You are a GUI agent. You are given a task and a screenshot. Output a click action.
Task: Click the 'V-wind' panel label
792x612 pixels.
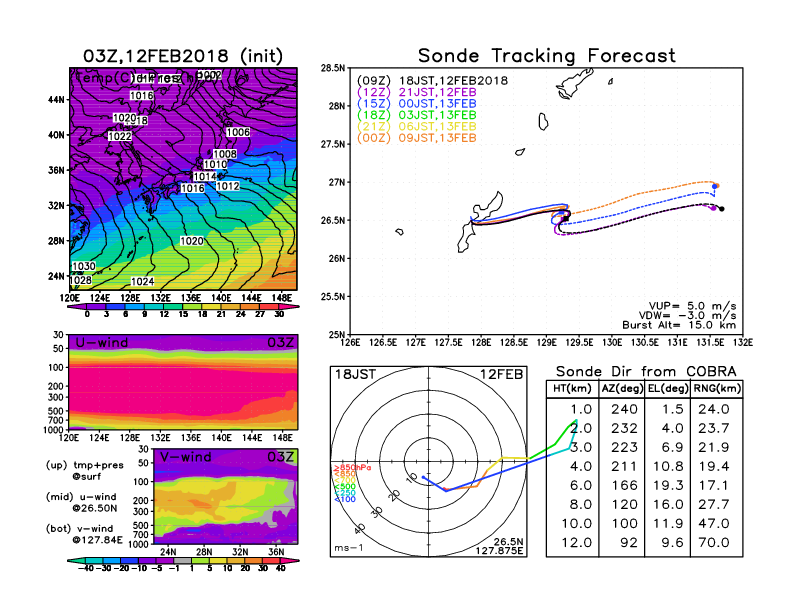(186, 457)
